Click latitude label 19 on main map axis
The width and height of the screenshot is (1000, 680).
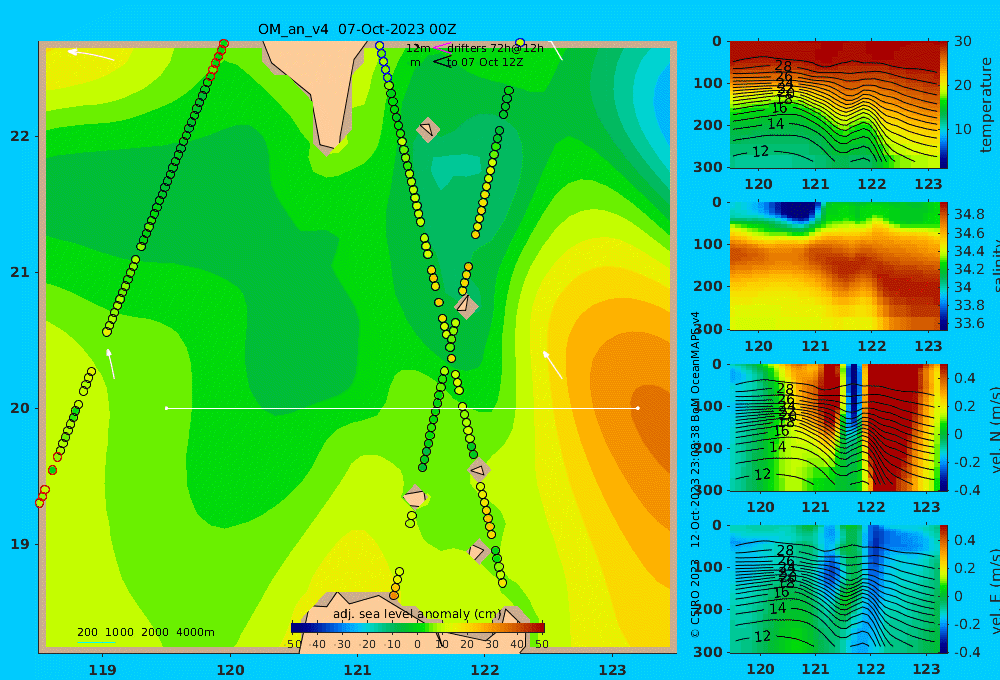coord(20,544)
